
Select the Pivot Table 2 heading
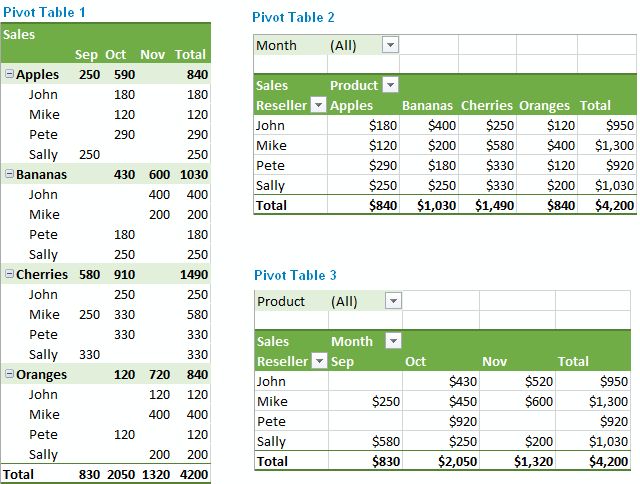pyautogui.click(x=293, y=17)
